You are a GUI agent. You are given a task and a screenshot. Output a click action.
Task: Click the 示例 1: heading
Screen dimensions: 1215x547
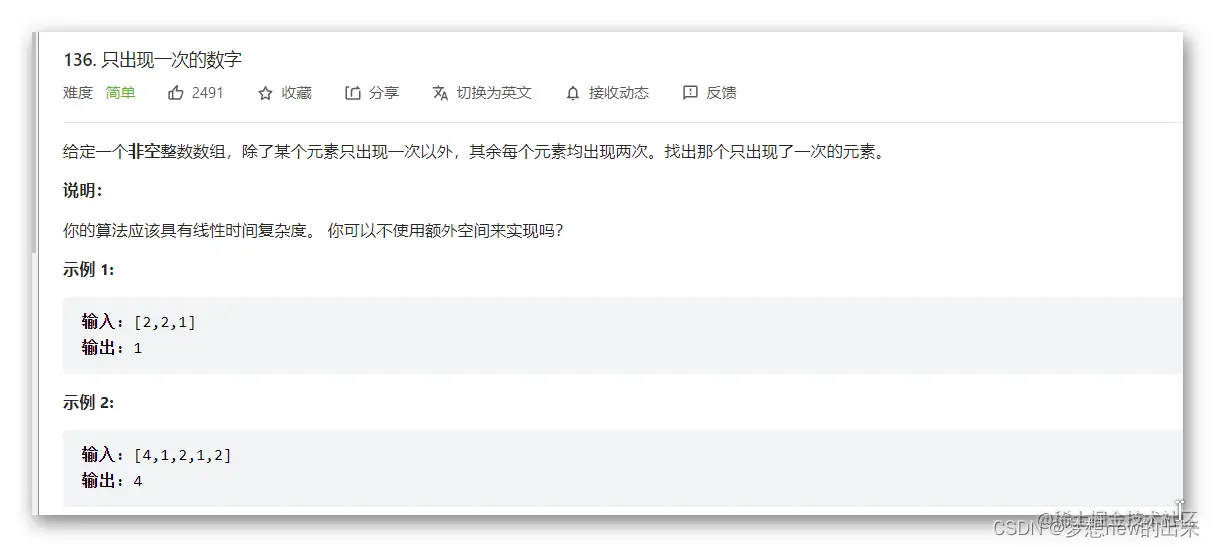(x=88, y=269)
